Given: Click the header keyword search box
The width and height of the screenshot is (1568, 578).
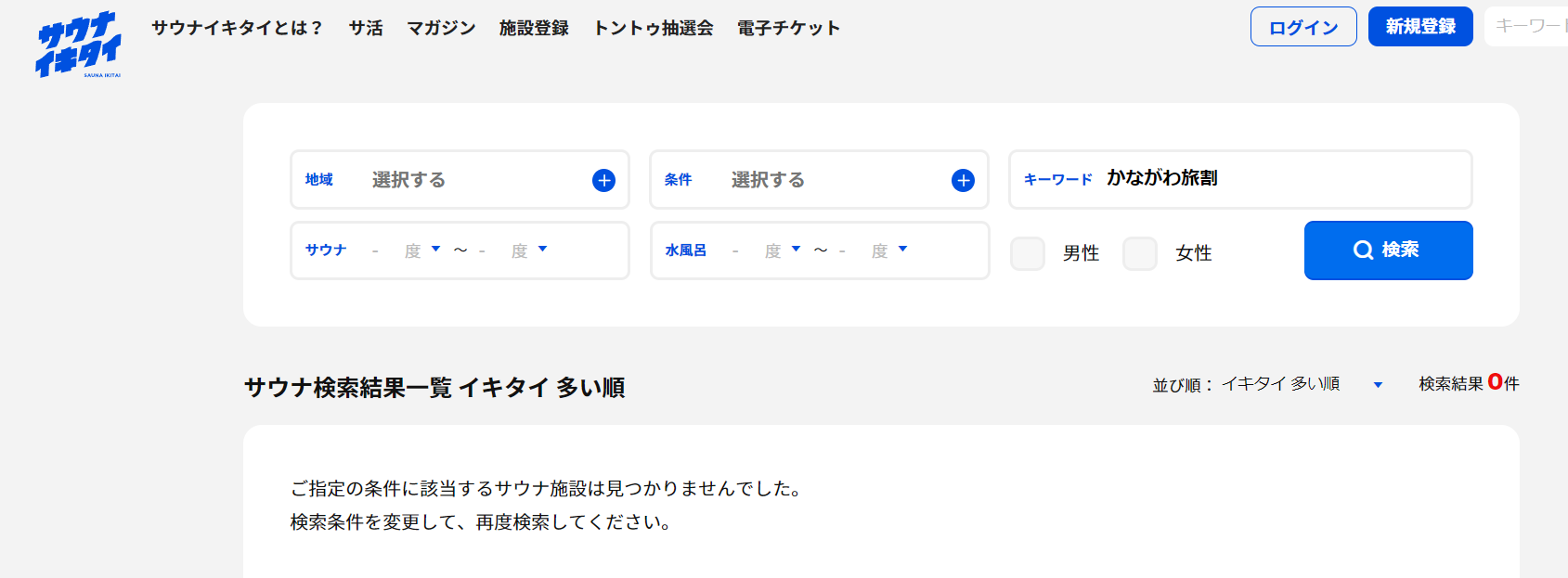Looking at the screenshot, I should (x=1527, y=27).
